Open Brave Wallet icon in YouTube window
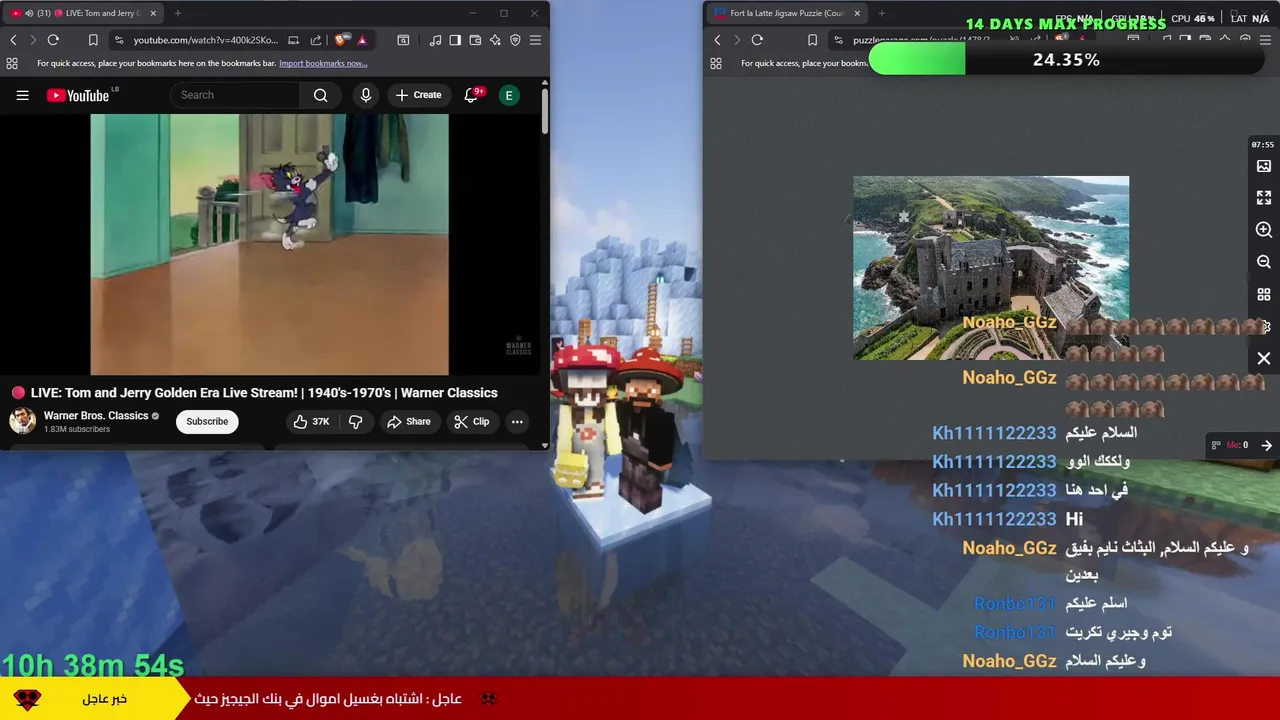The width and height of the screenshot is (1280, 720). (475, 40)
